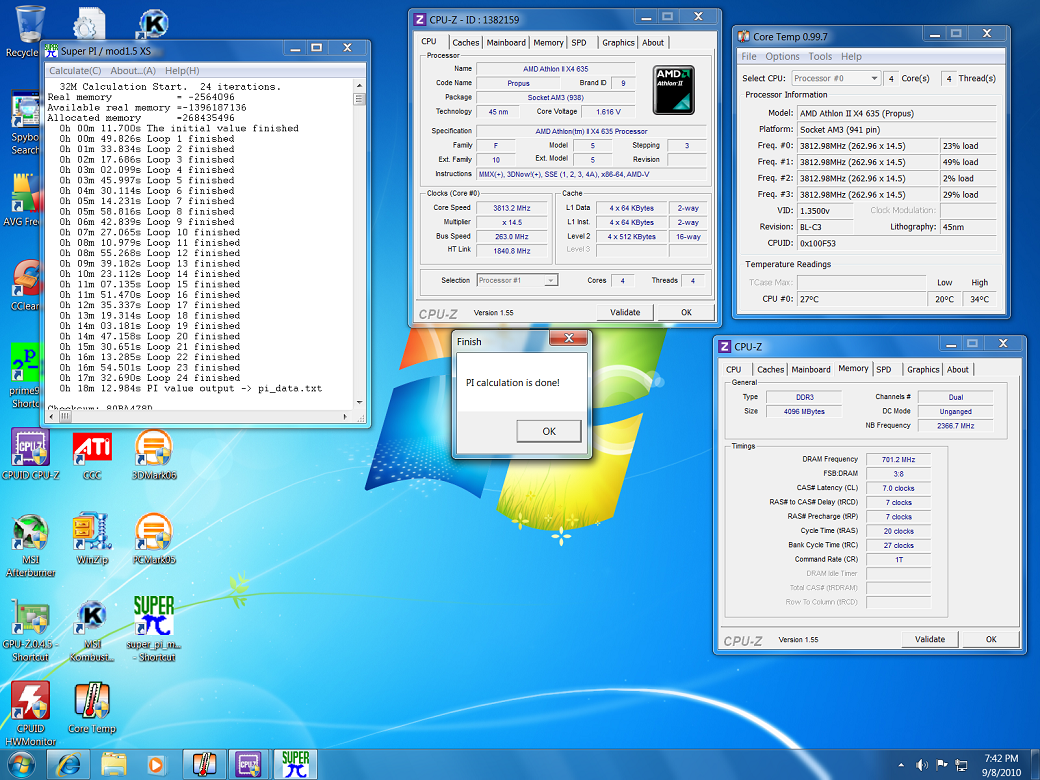The height and width of the screenshot is (780, 1040).
Task: Open GPU-Z 0.4.5 shortcut icon
Action: click(31, 630)
